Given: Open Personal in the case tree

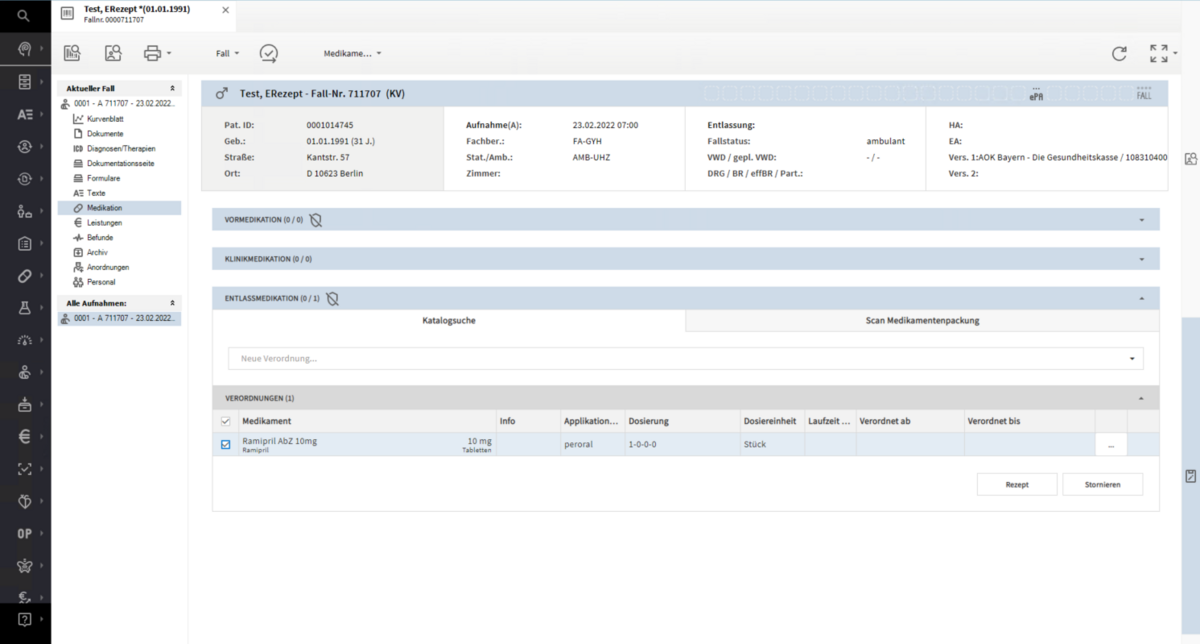Looking at the screenshot, I should (x=101, y=282).
